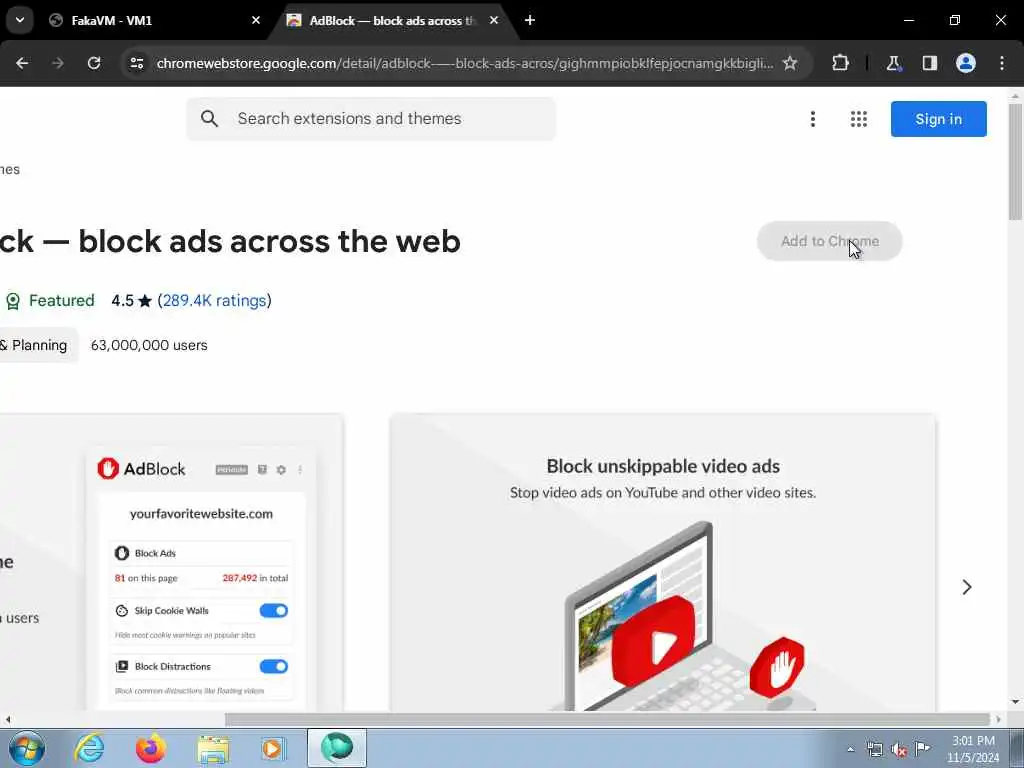
Task: Open the AdBlock popup preview slide
Action: 171,562
